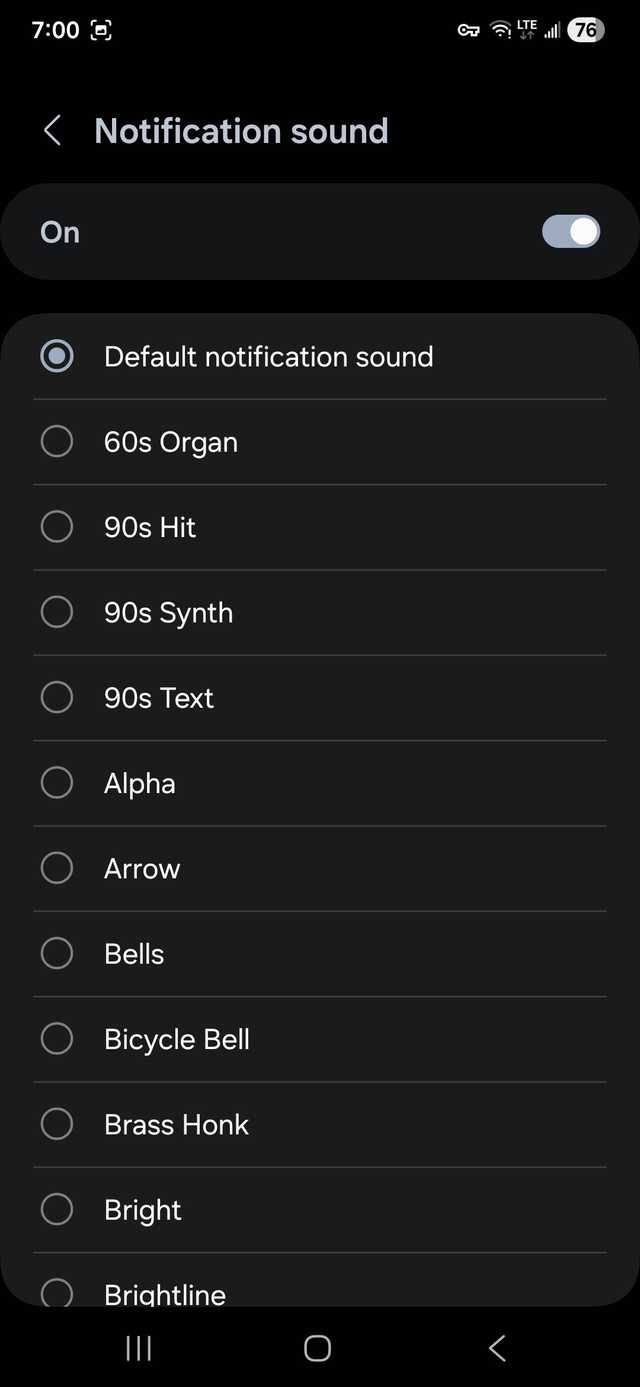Pick the 90s Synth sound
The height and width of the screenshot is (1387, 640).
tap(57, 612)
